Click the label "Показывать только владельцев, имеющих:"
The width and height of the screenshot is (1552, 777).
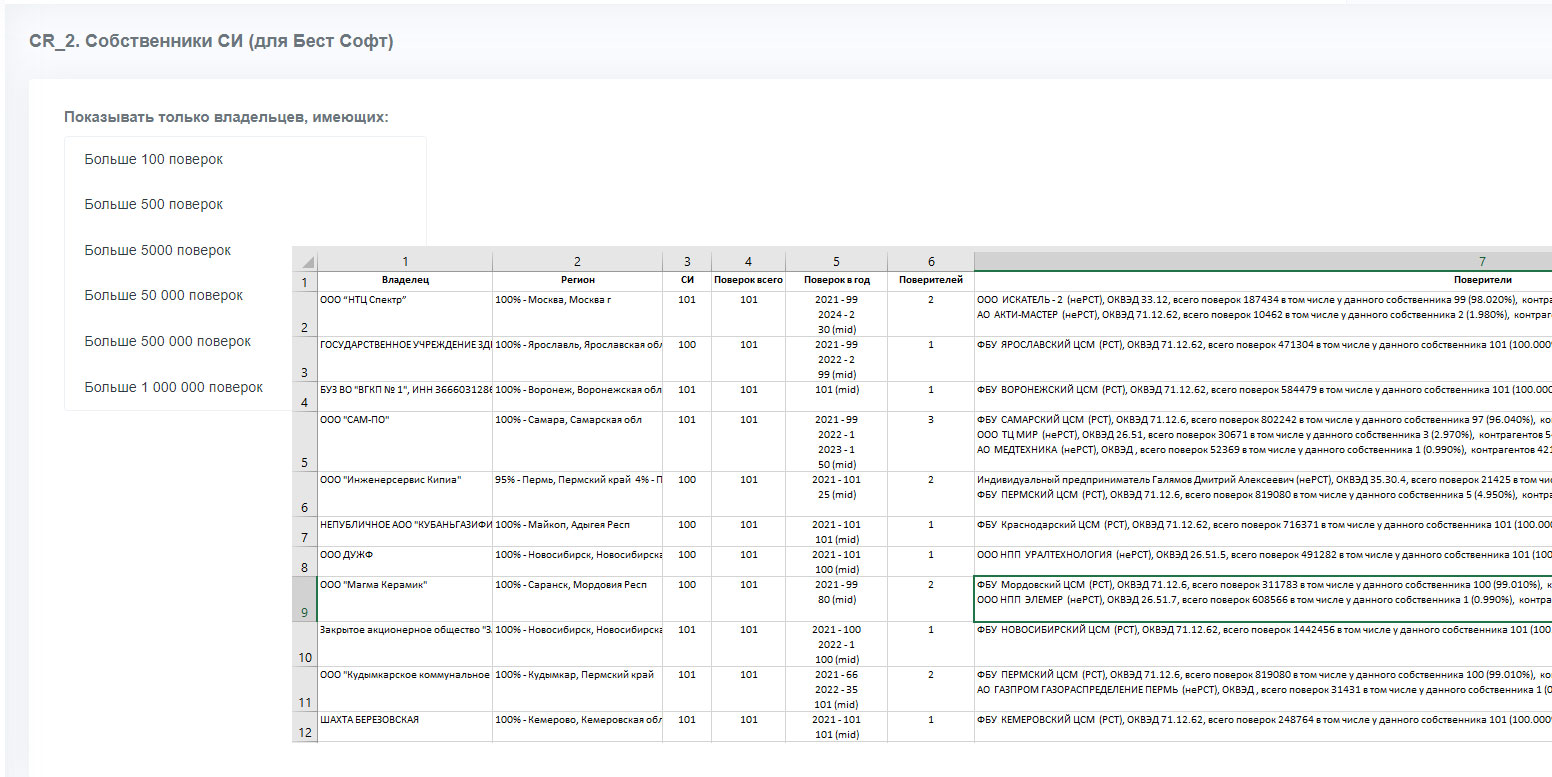click(226, 117)
